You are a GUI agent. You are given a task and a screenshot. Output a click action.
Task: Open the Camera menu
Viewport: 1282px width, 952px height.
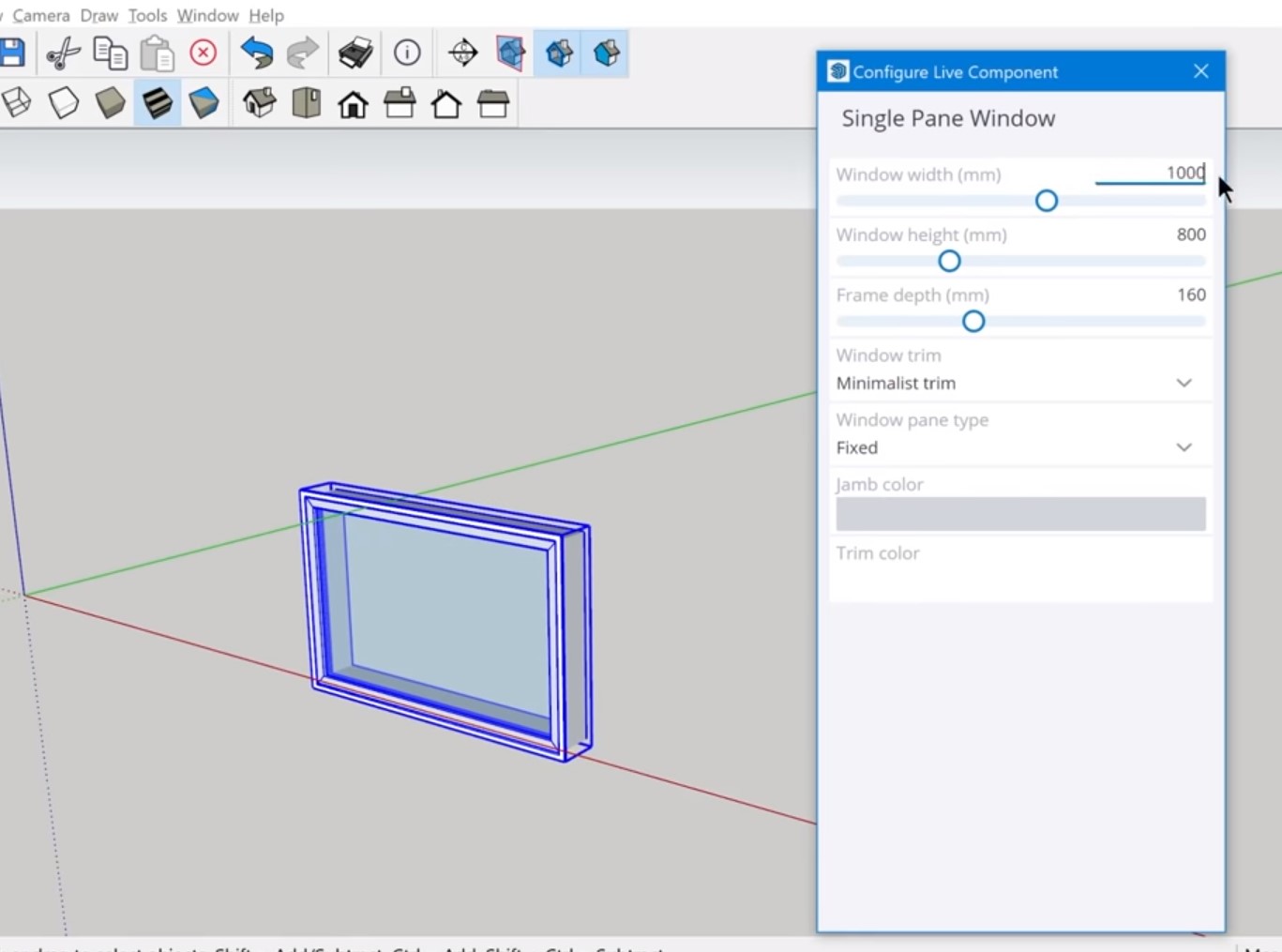pos(41,15)
